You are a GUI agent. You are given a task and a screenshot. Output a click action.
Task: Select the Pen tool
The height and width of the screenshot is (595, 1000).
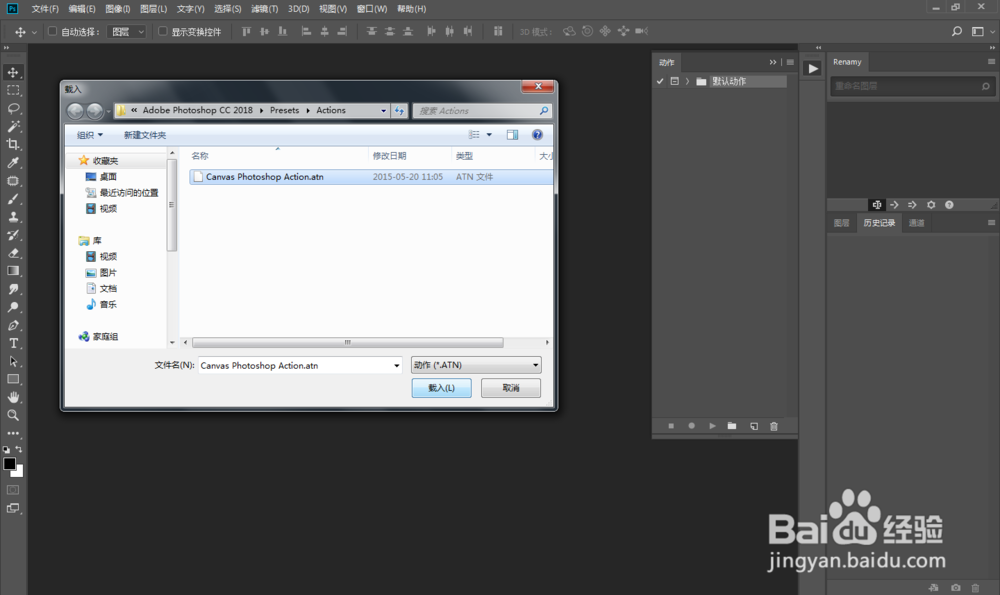13,325
